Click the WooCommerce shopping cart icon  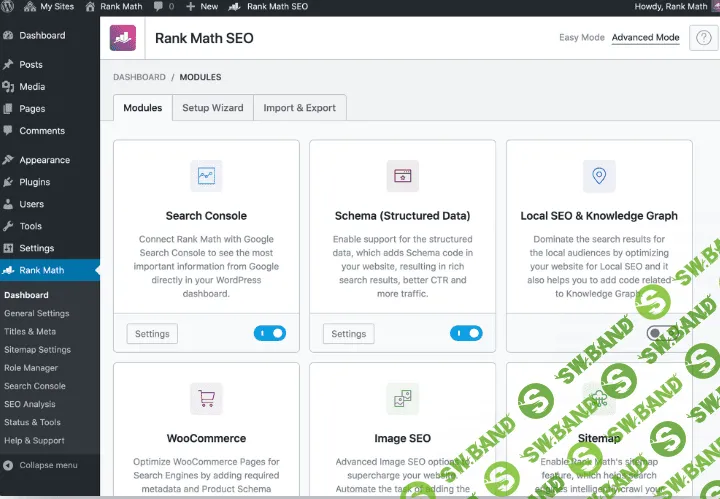[x=206, y=398]
